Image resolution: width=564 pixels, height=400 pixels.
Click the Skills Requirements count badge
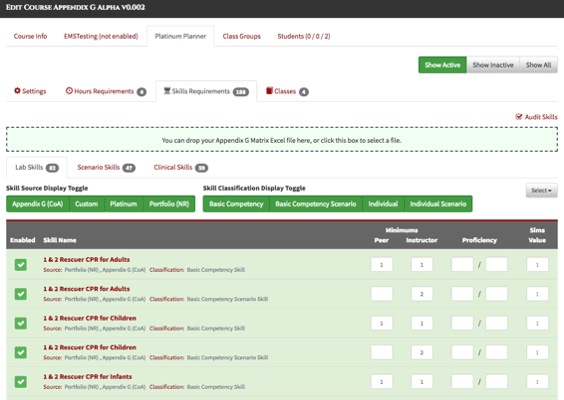pos(241,92)
